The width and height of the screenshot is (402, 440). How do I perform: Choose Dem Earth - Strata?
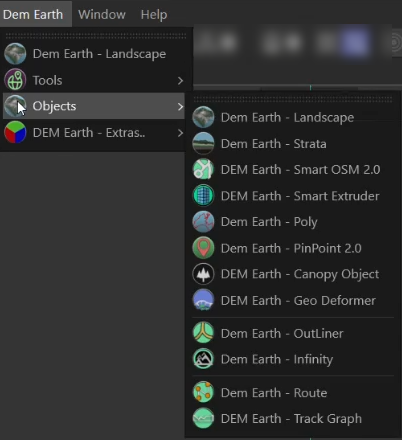click(x=293, y=144)
